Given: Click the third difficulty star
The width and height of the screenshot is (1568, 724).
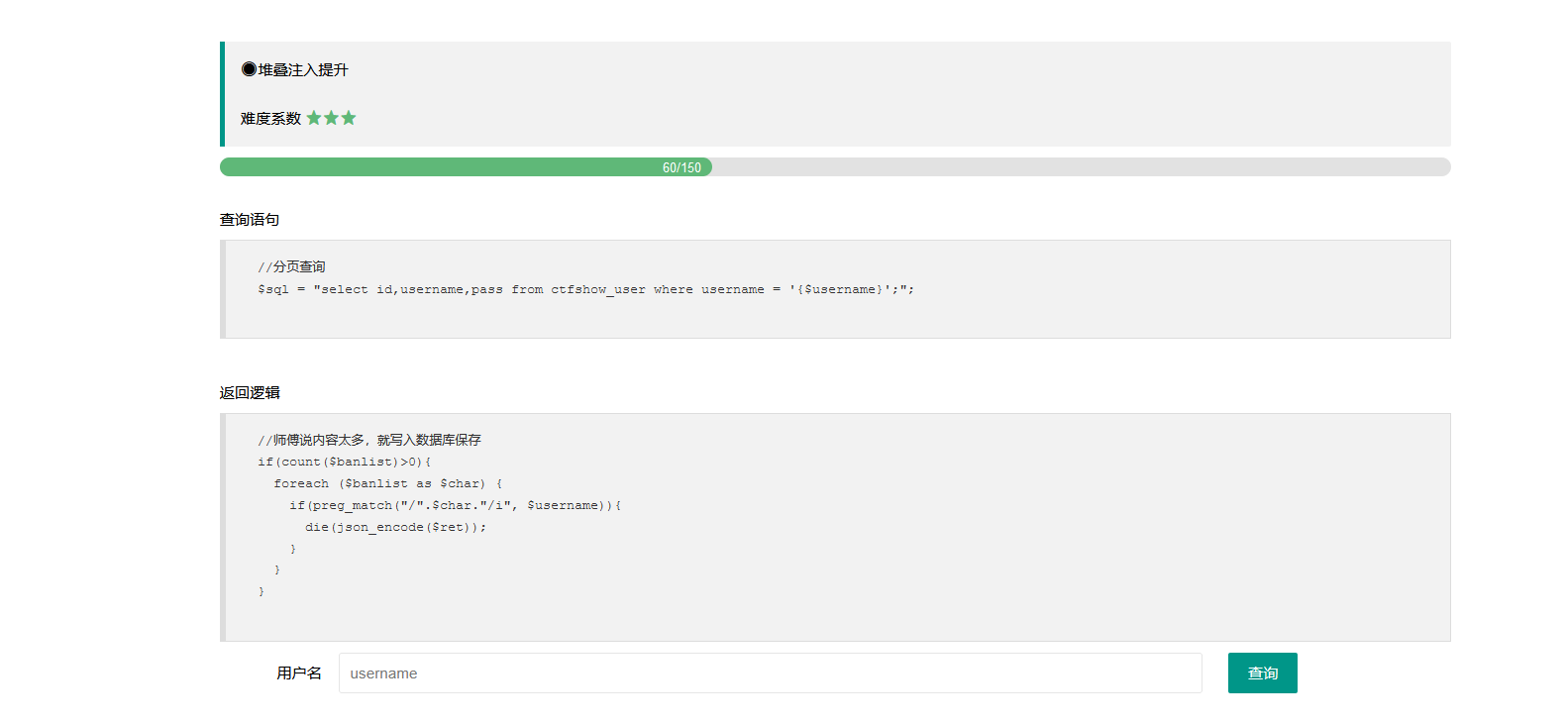Looking at the screenshot, I should (x=349, y=118).
